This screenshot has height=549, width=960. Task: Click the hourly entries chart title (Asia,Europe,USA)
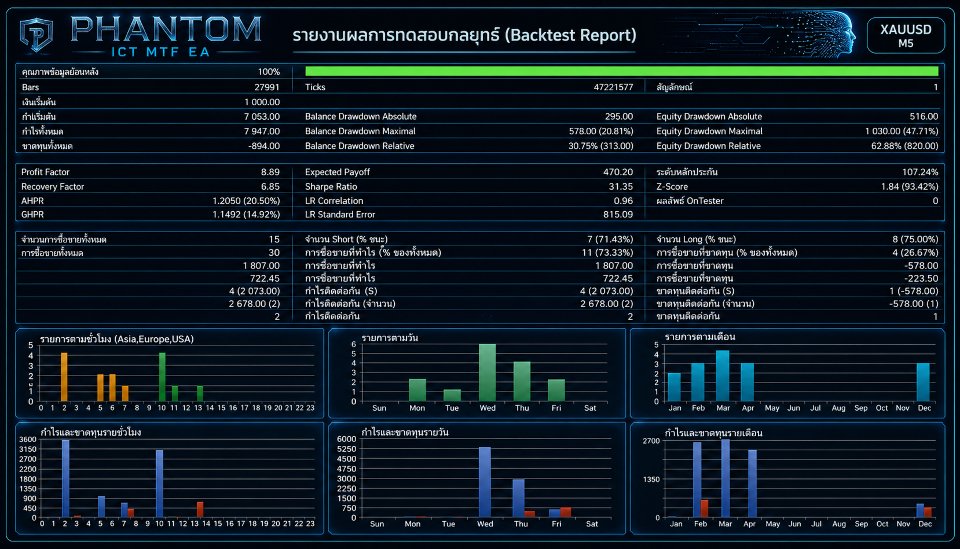coord(117,339)
